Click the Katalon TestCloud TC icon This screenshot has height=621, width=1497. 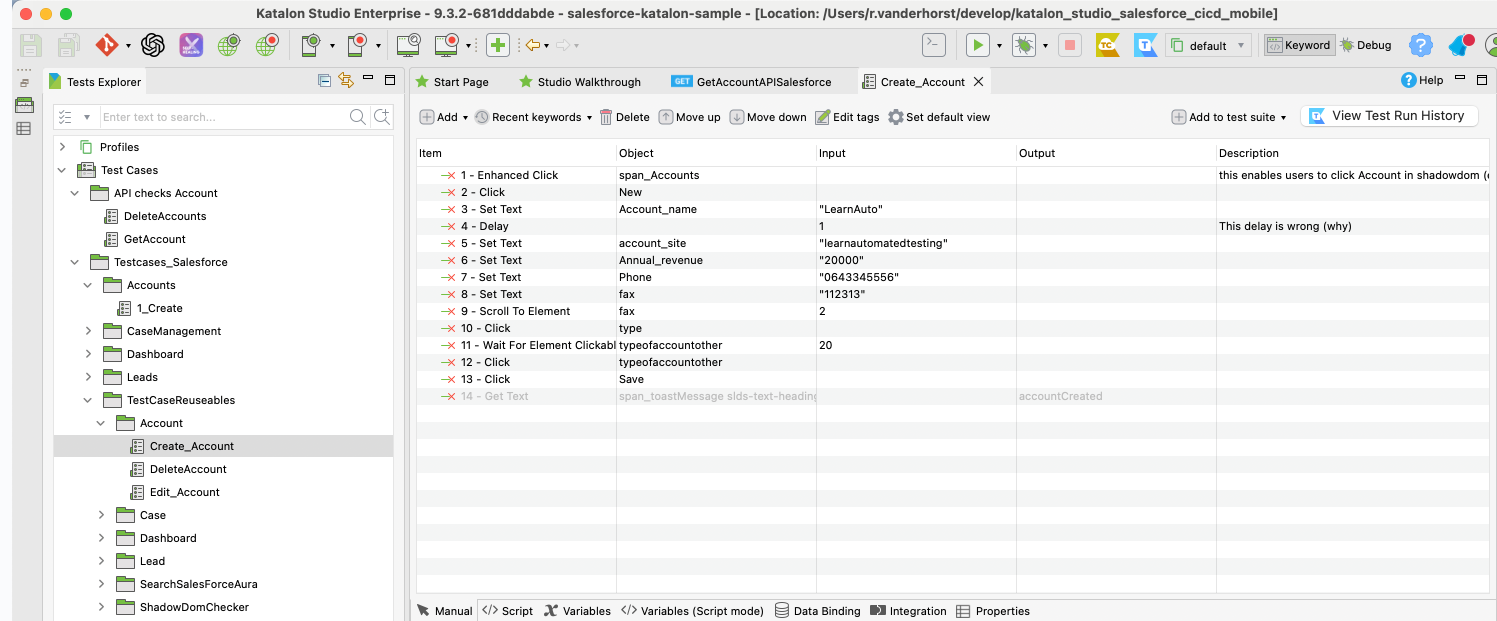point(1107,45)
